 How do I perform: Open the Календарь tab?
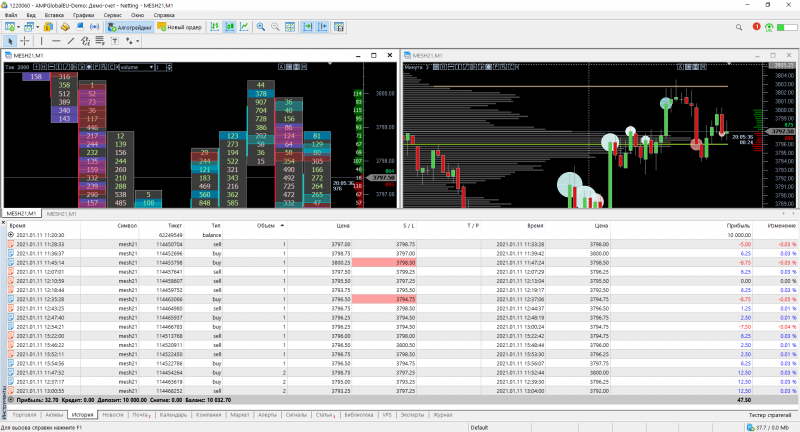point(173,415)
